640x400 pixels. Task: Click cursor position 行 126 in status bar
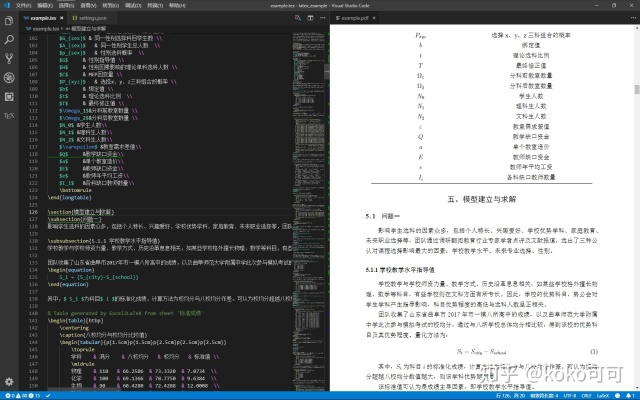pyautogui.click(x=510, y=396)
